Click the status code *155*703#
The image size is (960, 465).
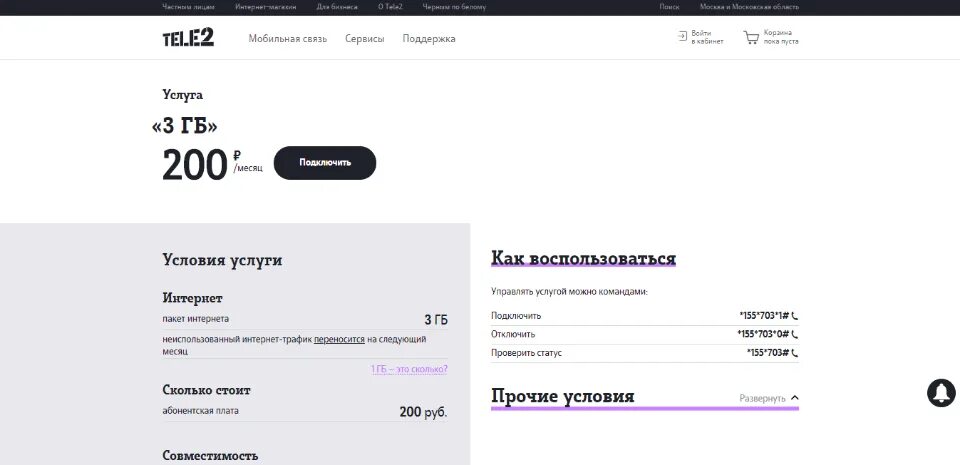point(768,353)
